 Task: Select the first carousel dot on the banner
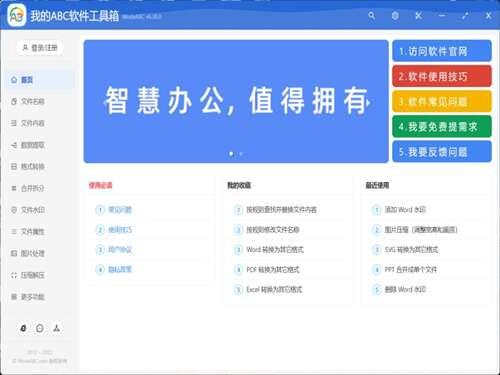(x=231, y=154)
